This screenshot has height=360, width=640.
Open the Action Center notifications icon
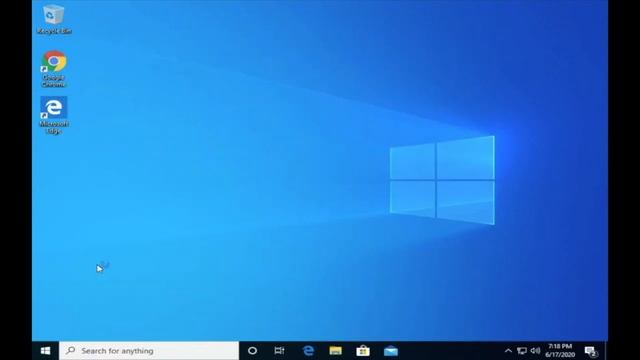[x=591, y=351]
